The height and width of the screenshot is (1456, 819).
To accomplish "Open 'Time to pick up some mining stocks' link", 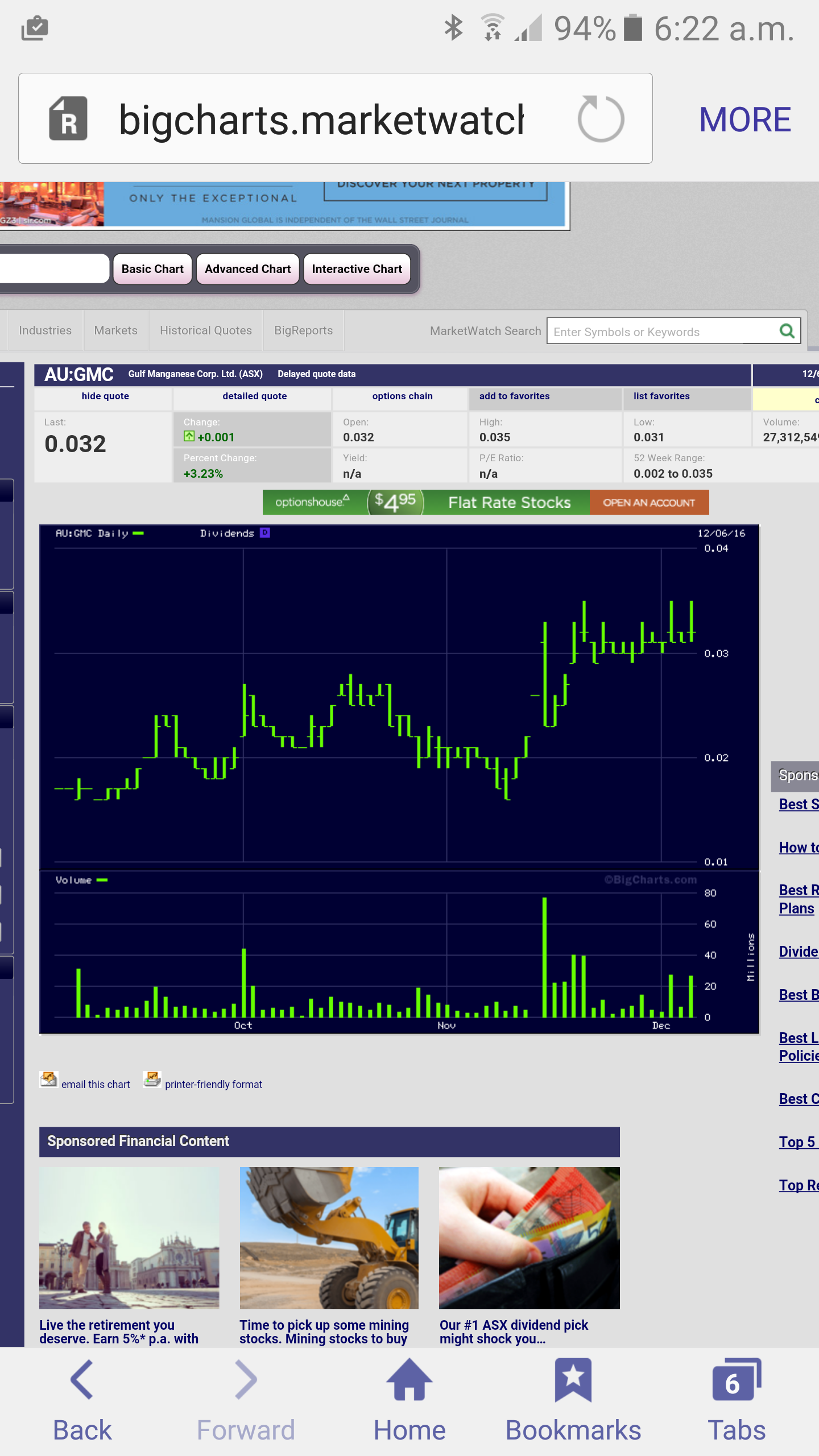I will click(324, 1332).
